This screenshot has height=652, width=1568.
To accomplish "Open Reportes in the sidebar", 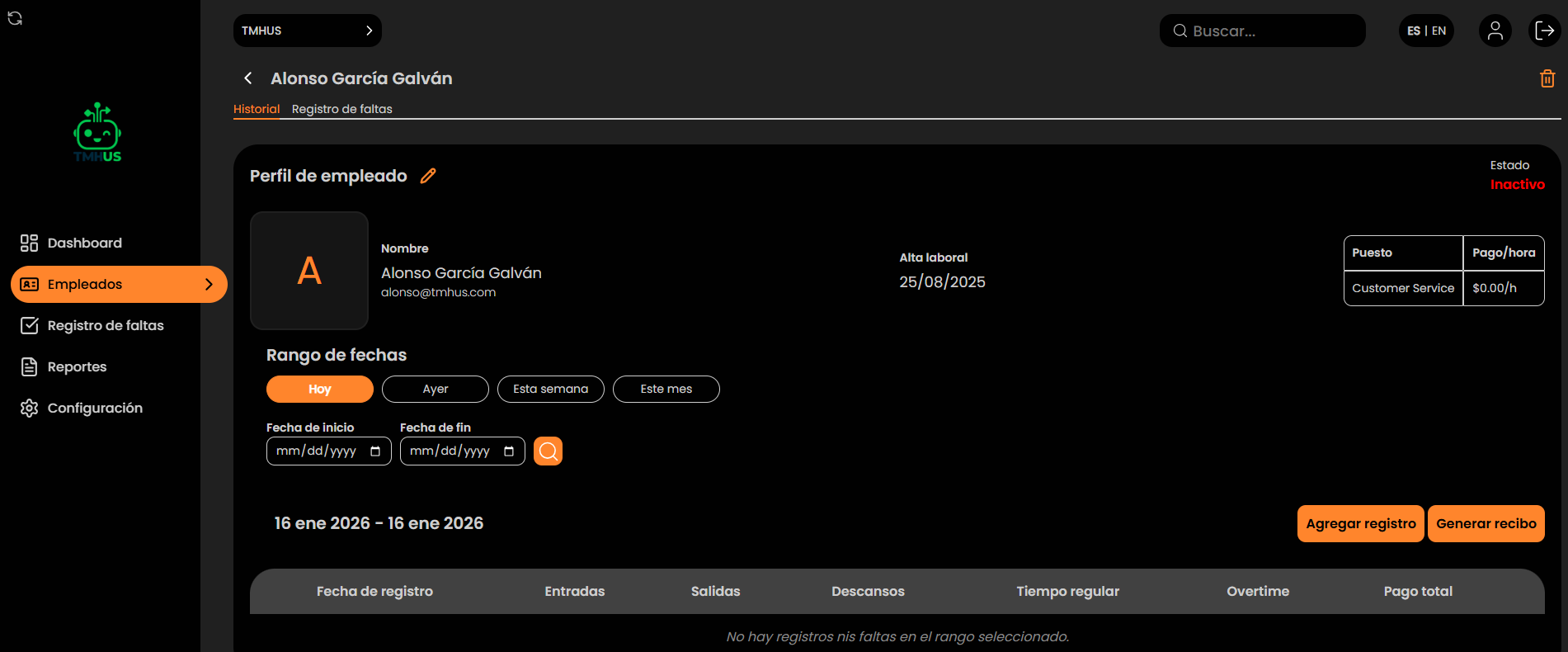I will (x=77, y=366).
